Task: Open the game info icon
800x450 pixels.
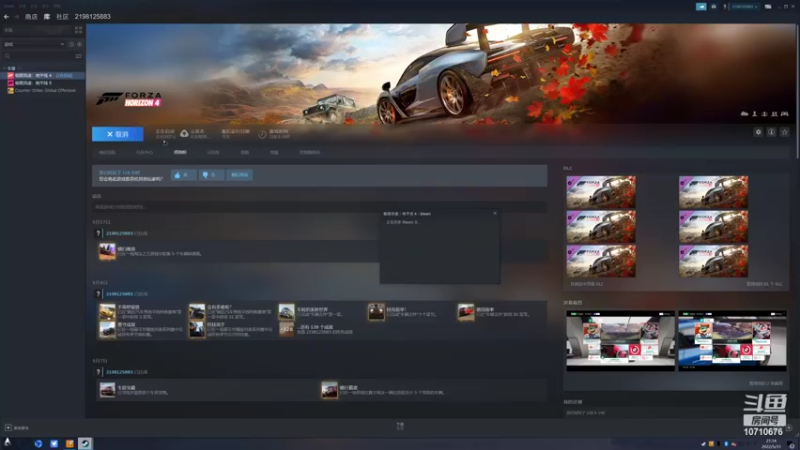Action: tap(771, 132)
